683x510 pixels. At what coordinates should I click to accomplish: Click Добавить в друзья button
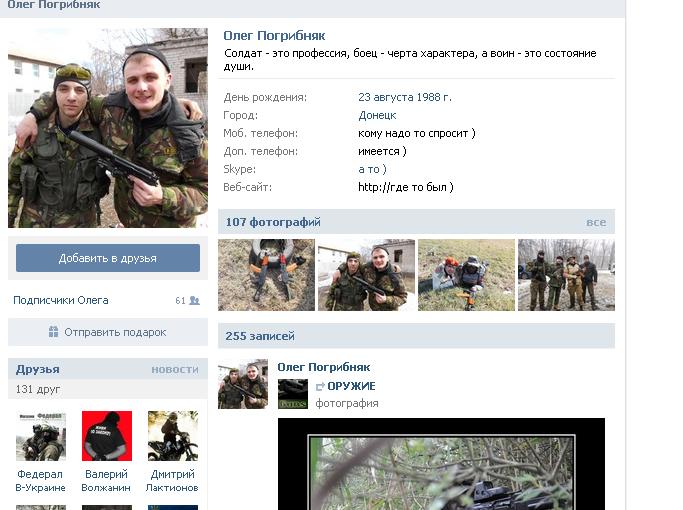point(108,258)
